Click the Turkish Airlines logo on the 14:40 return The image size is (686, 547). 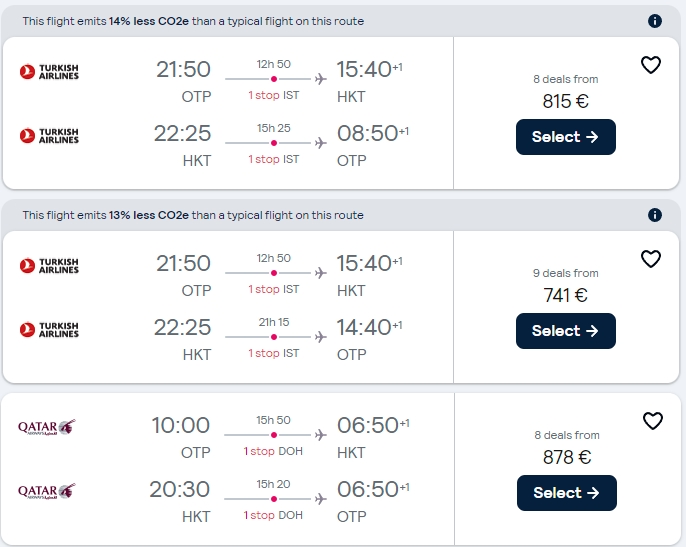click(49, 329)
